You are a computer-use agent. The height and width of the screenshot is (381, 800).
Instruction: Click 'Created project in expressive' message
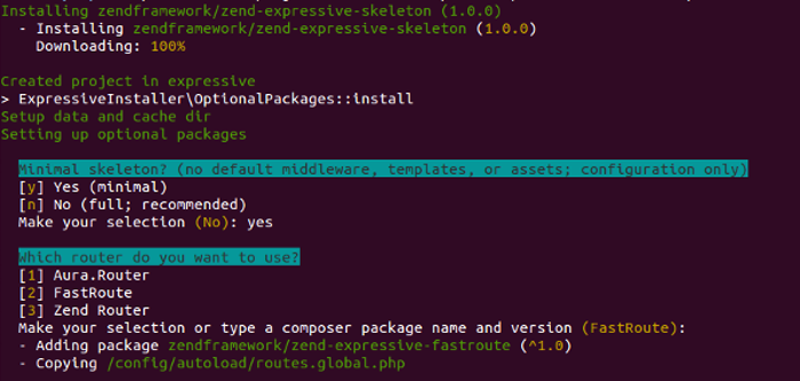coord(128,82)
